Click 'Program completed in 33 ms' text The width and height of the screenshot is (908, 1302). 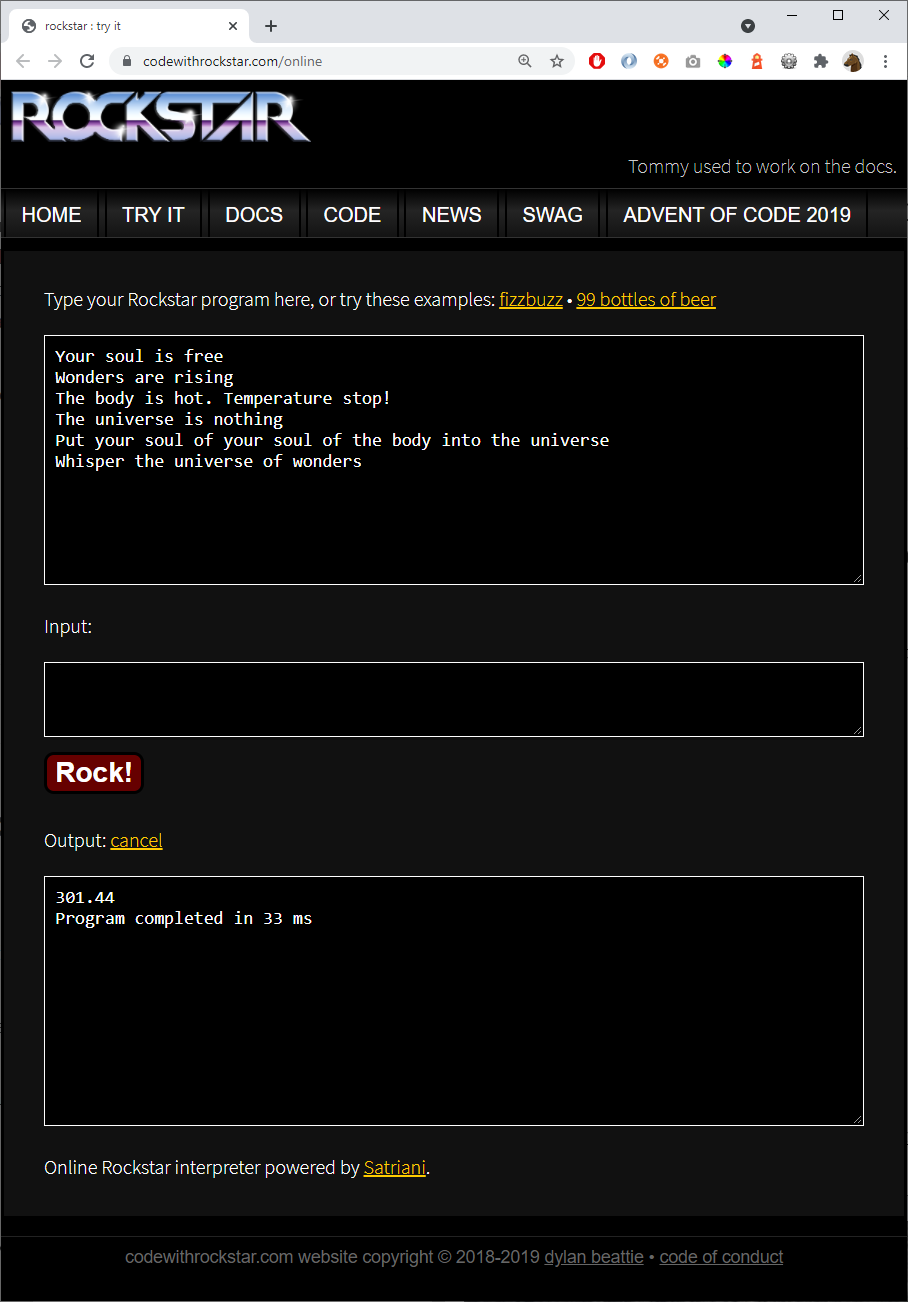click(184, 918)
